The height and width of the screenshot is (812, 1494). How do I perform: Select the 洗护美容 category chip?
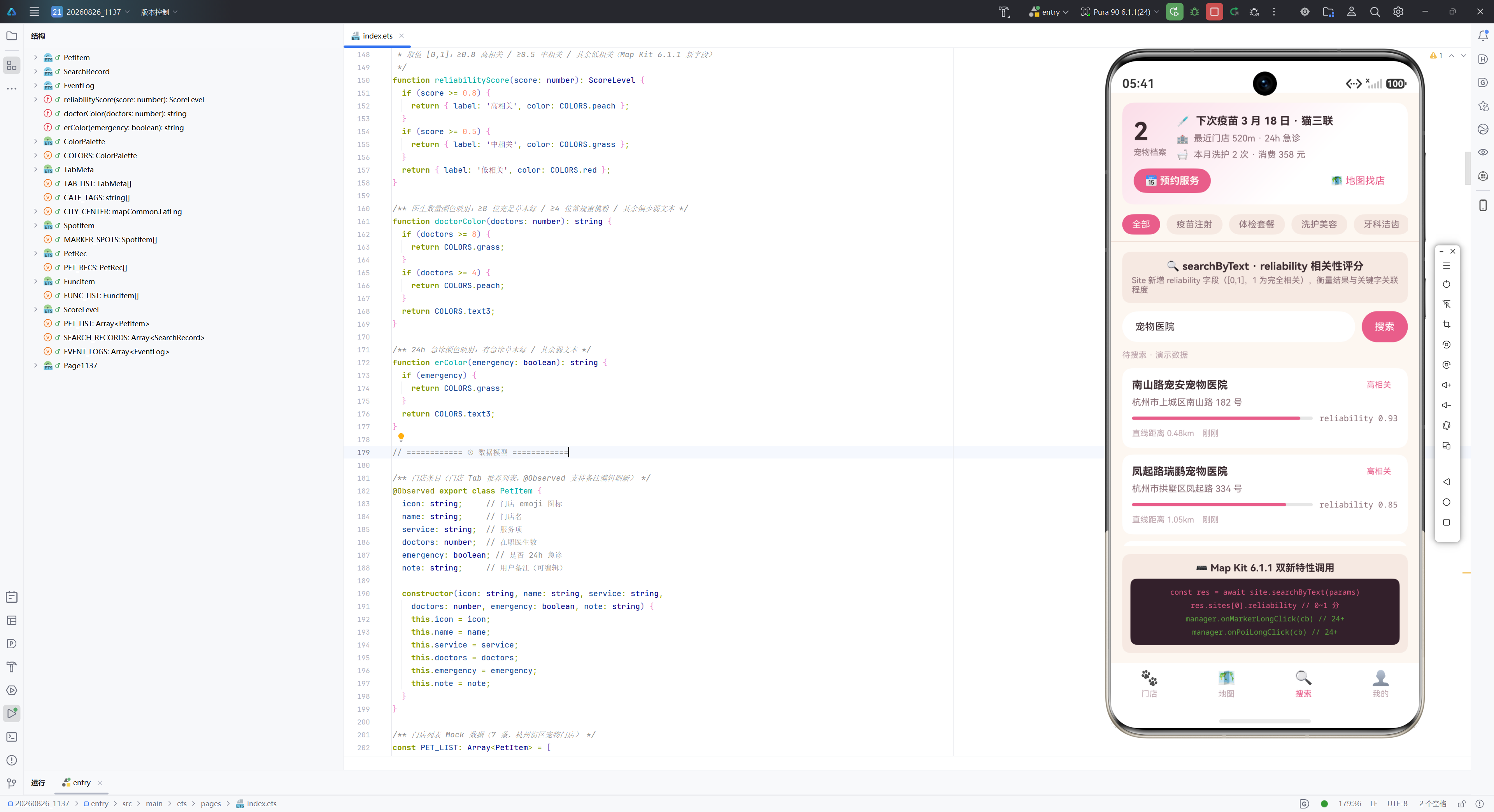pyautogui.click(x=1319, y=224)
